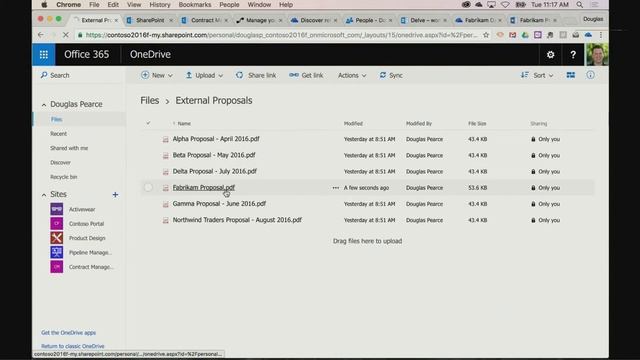Viewport: 640px width, 360px height.
Task: Open Gamma Proposal - June 2016.pdf
Action: coord(219,204)
